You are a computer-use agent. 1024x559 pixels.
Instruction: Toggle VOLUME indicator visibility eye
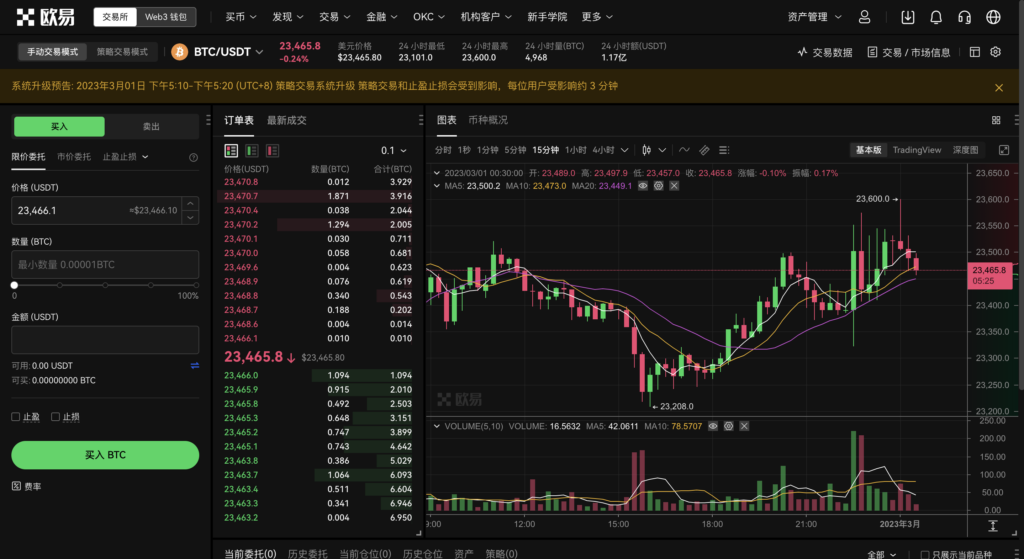712,426
